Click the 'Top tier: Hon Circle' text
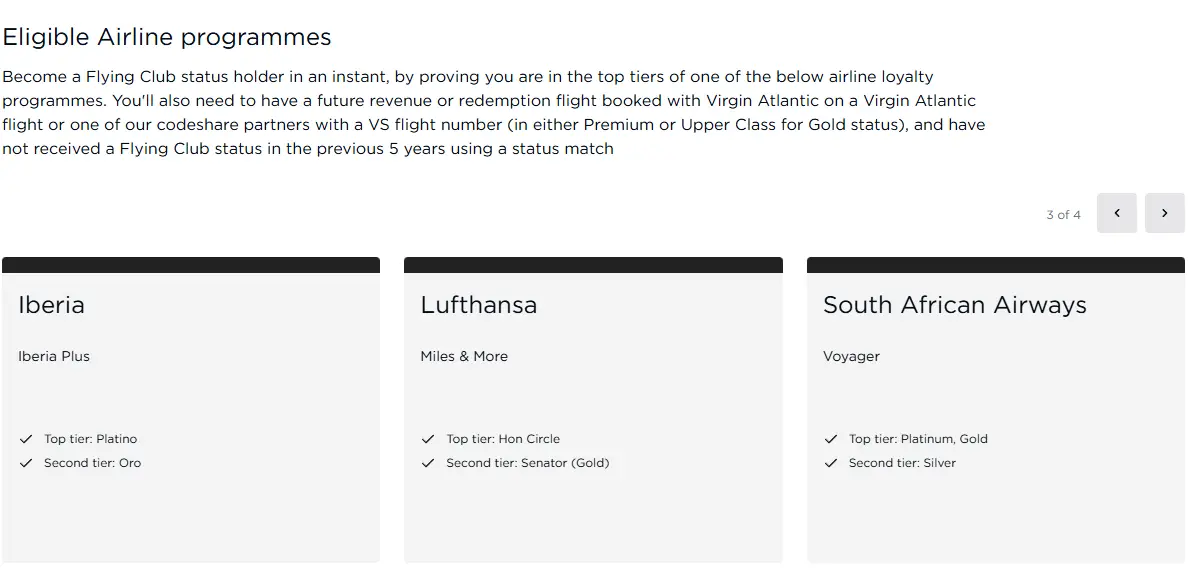The width and height of the screenshot is (1199, 577). pyautogui.click(x=503, y=439)
